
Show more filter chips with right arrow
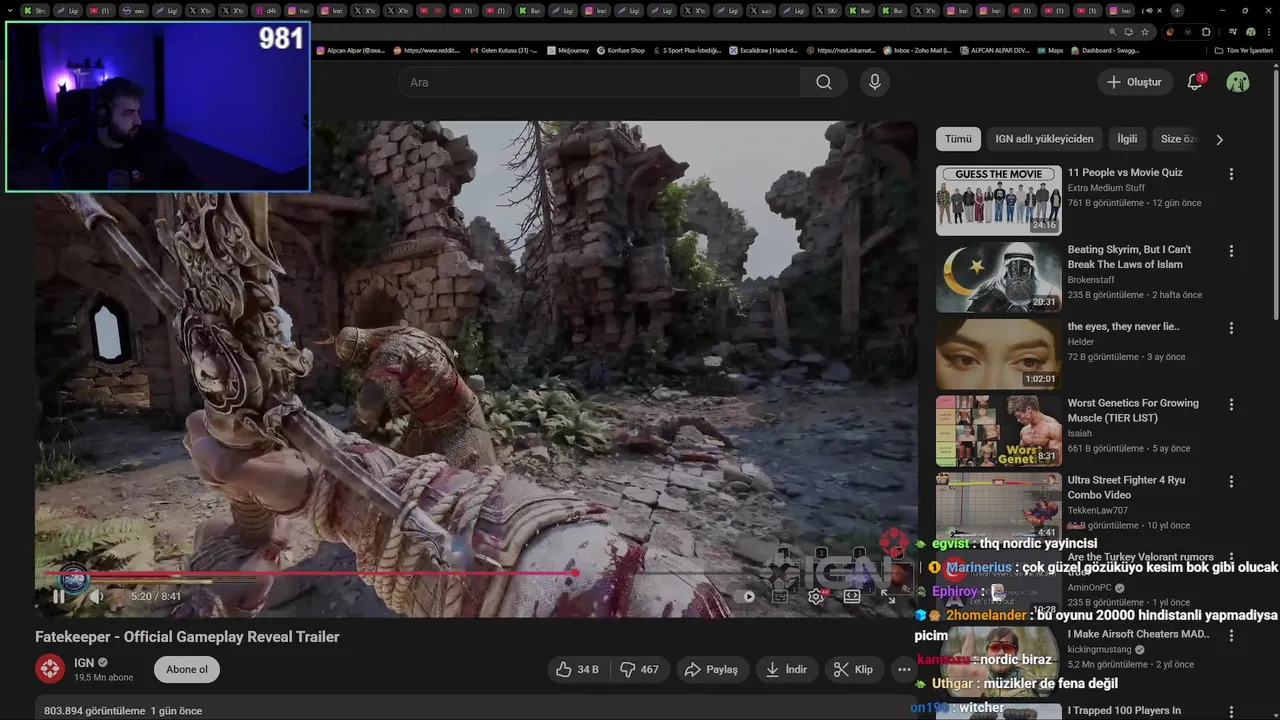[1219, 140]
